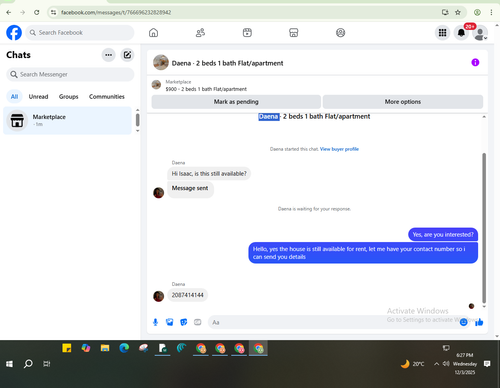Open notifications bell with 20+ badge
Screen dimensions: 500x388
[462, 33]
